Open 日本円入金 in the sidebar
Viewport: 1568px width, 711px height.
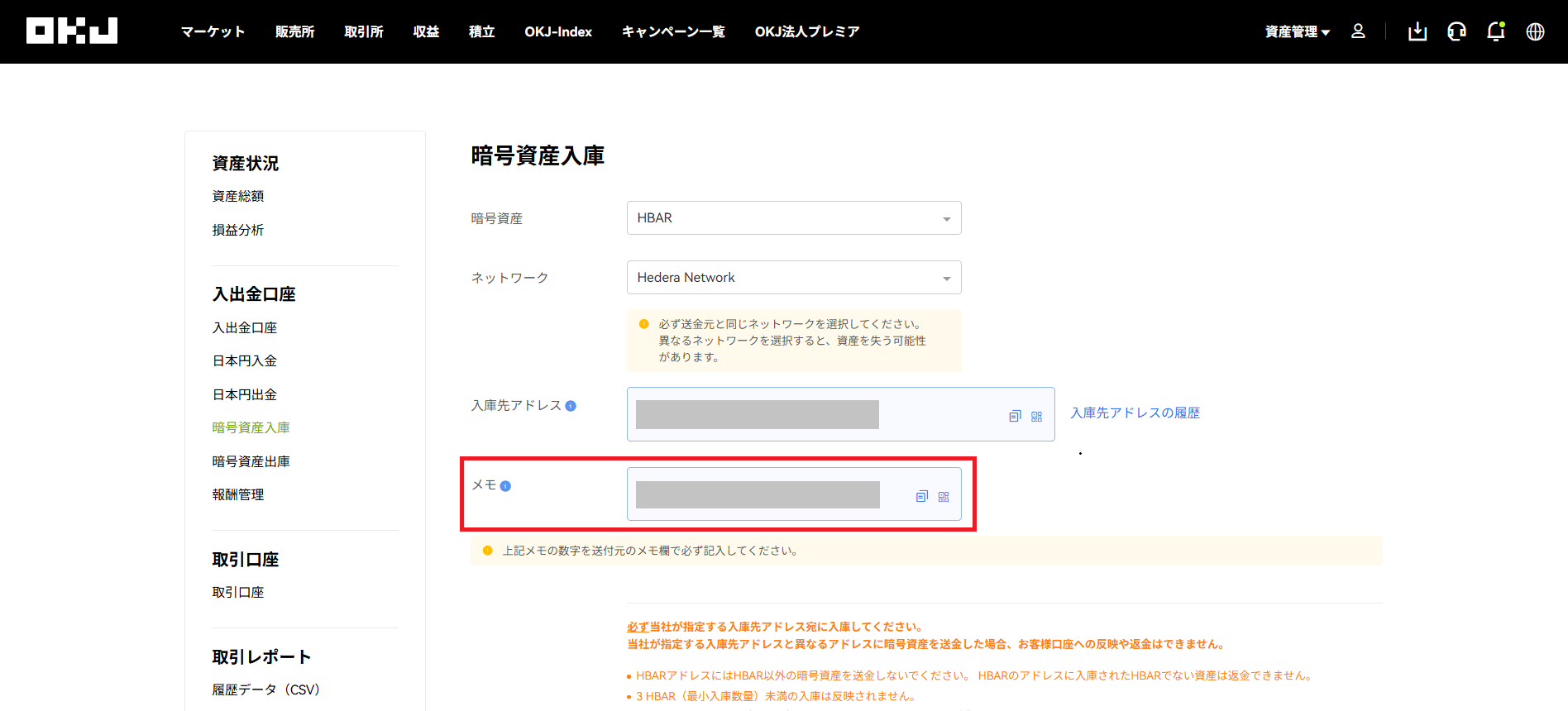point(245,360)
